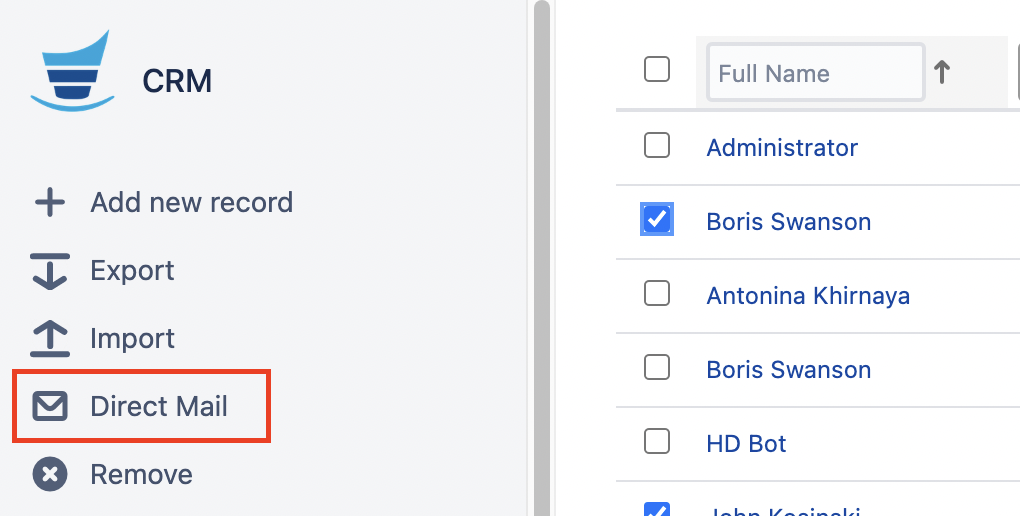
Task: Open the HD Bot user link
Action: (746, 444)
